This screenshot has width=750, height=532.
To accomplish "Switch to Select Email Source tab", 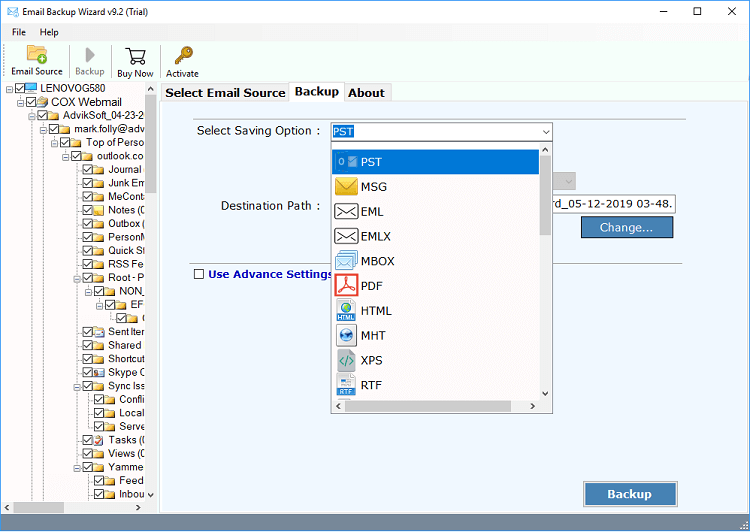I will coord(225,93).
